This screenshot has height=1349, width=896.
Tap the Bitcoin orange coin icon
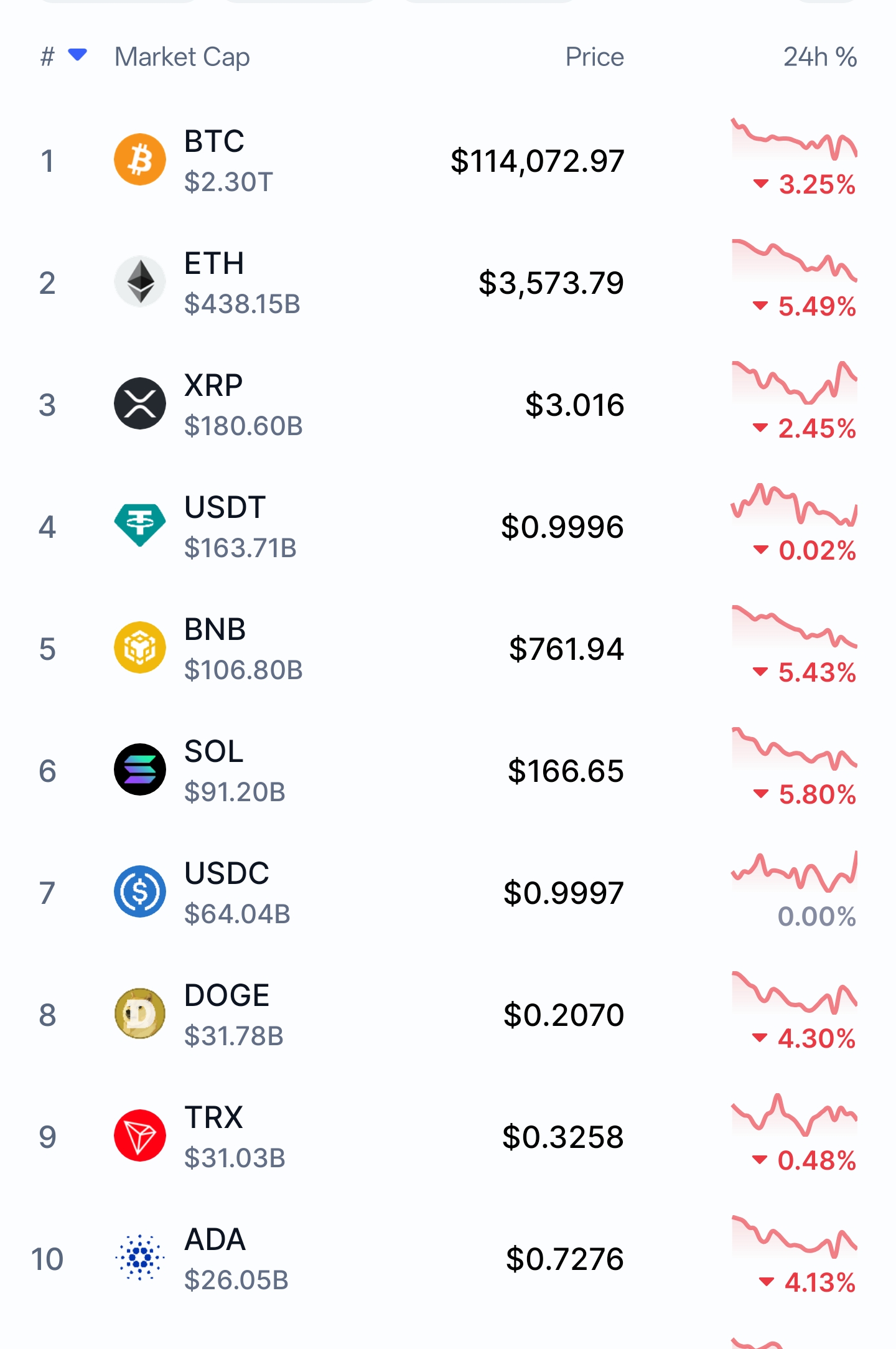pyautogui.click(x=140, y=159)
